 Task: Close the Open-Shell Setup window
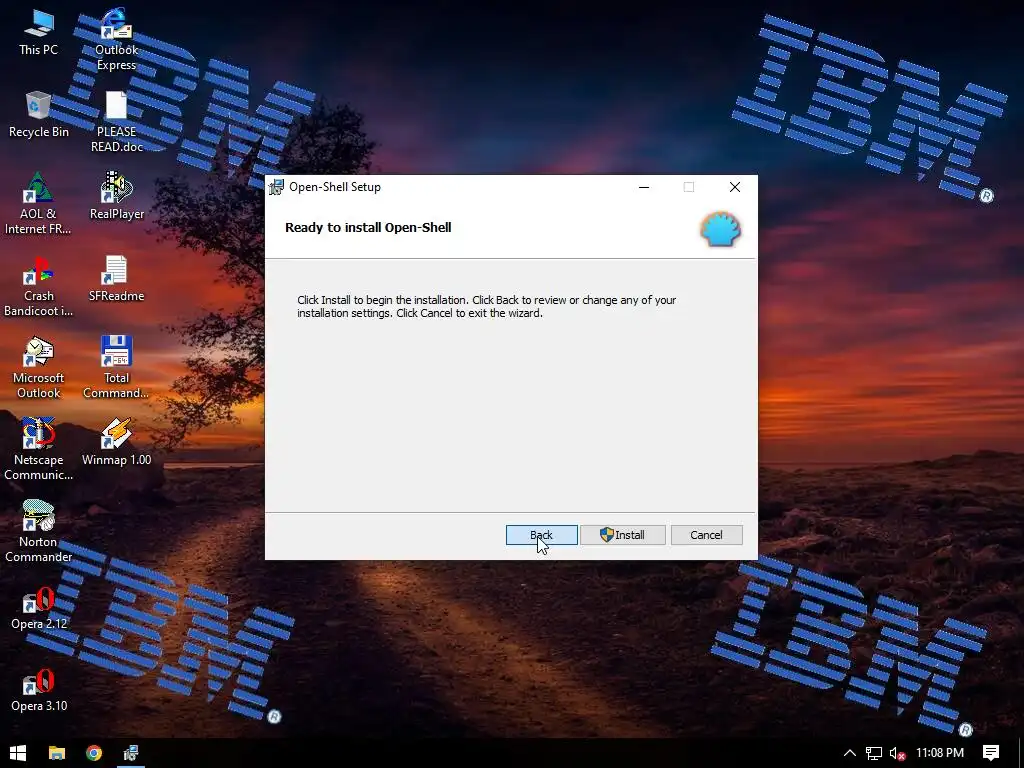735,187
